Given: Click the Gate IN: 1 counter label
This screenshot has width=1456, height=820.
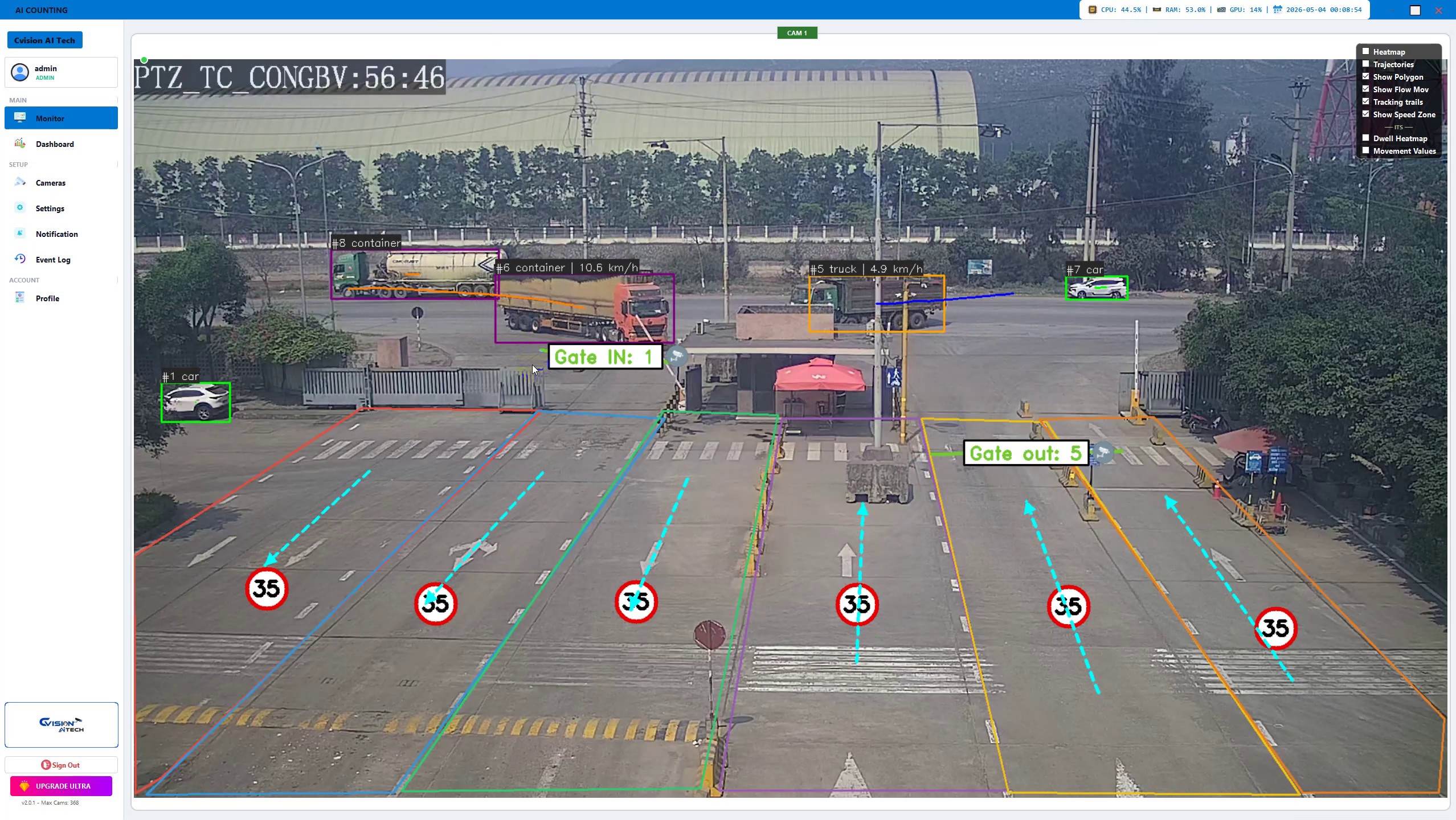Looking at the screenshot, I should [x=605, y=356].
